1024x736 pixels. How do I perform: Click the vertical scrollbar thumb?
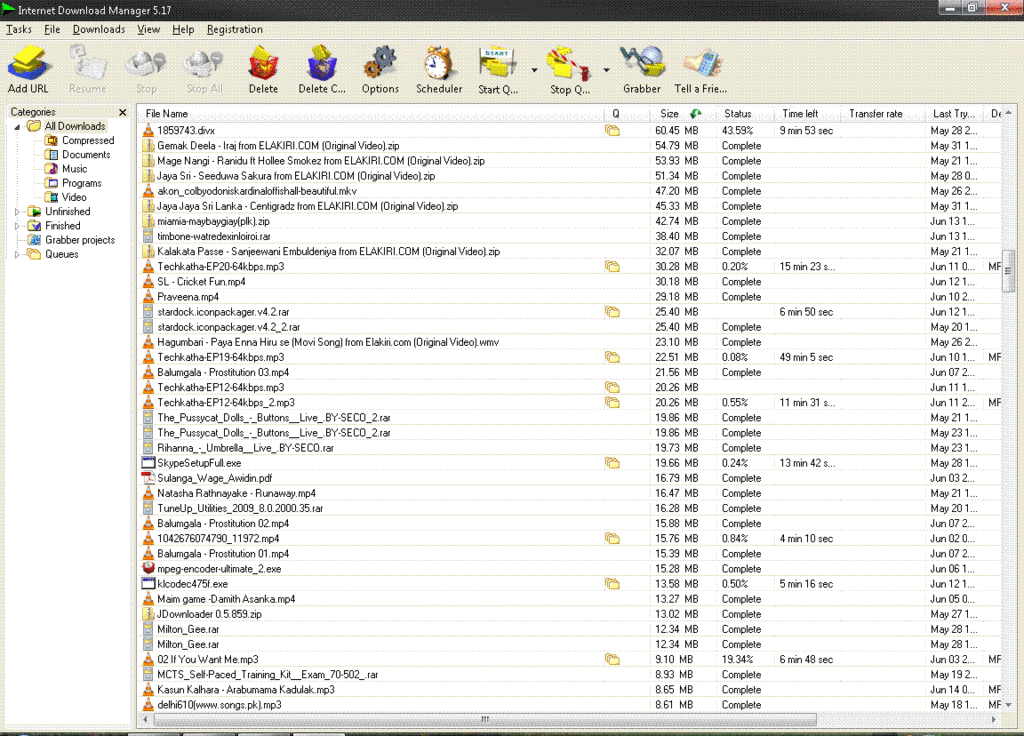[x=1008, y=270]
